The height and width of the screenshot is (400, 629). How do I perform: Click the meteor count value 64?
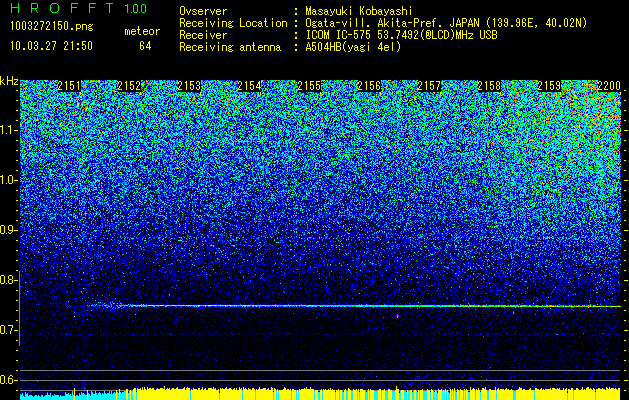tap(145, 46)
